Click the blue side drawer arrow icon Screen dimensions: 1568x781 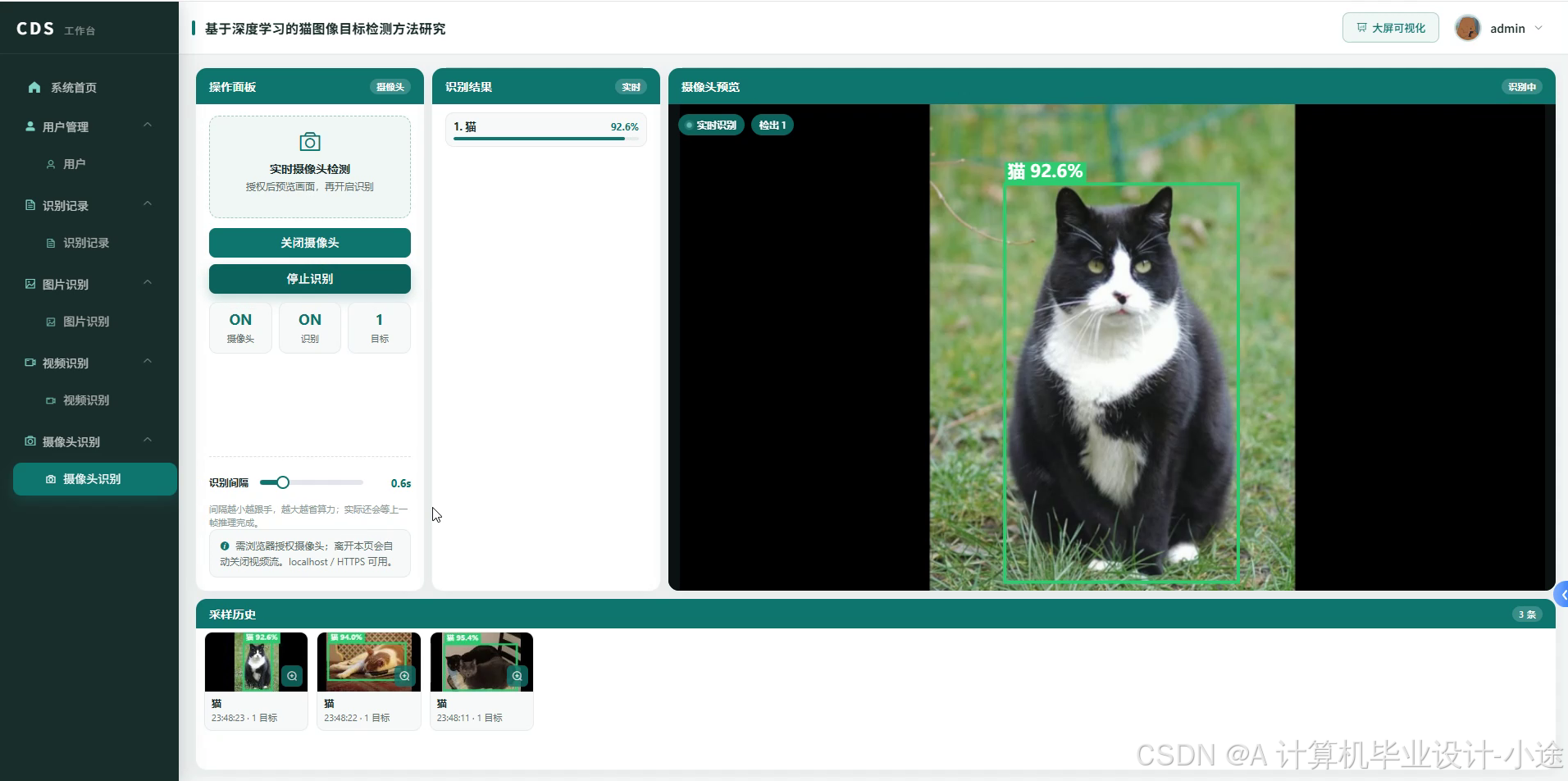pyautogui.click(x=1562, y=595)
